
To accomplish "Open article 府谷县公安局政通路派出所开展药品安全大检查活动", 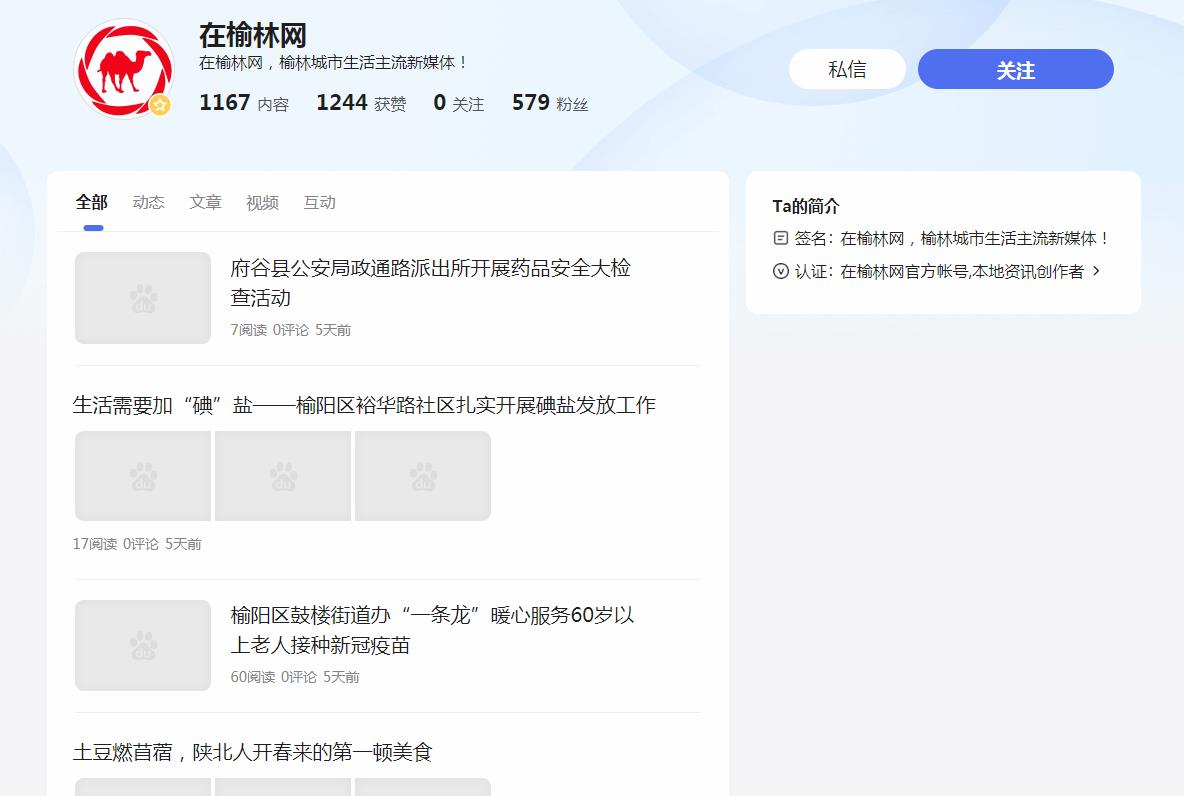I will pyautogui.click(x=430, y=282).
